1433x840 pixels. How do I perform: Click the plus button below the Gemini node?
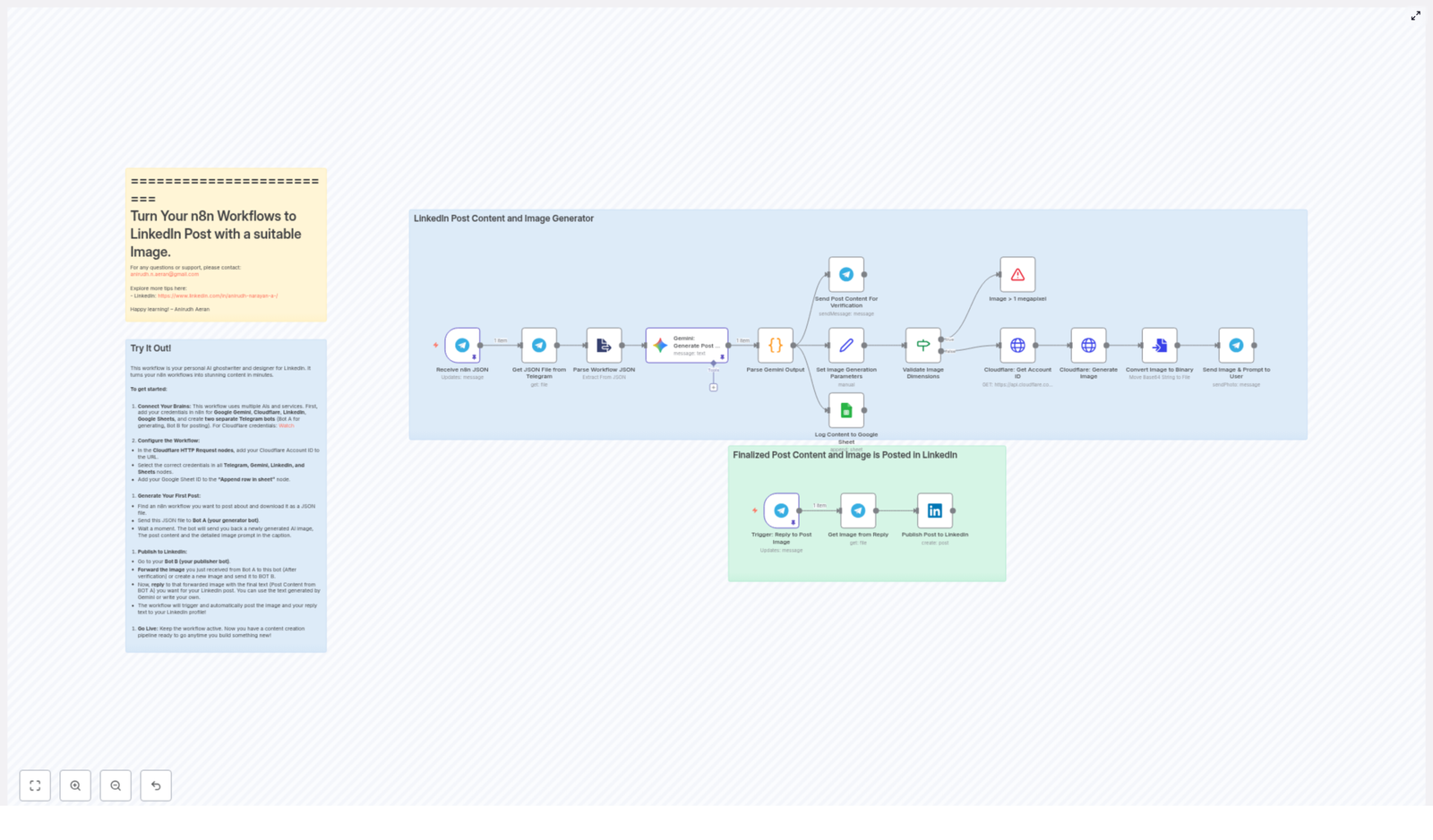(714, 386)
